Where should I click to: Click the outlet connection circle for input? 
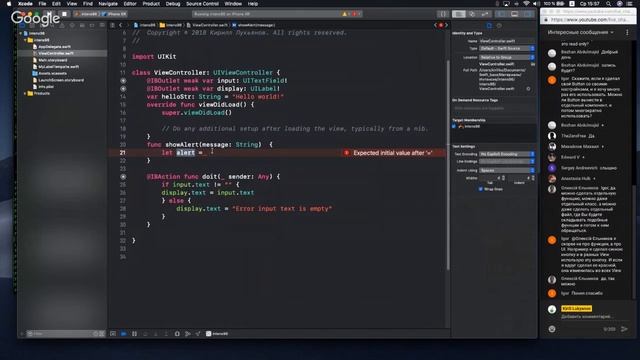click(123, 81)
